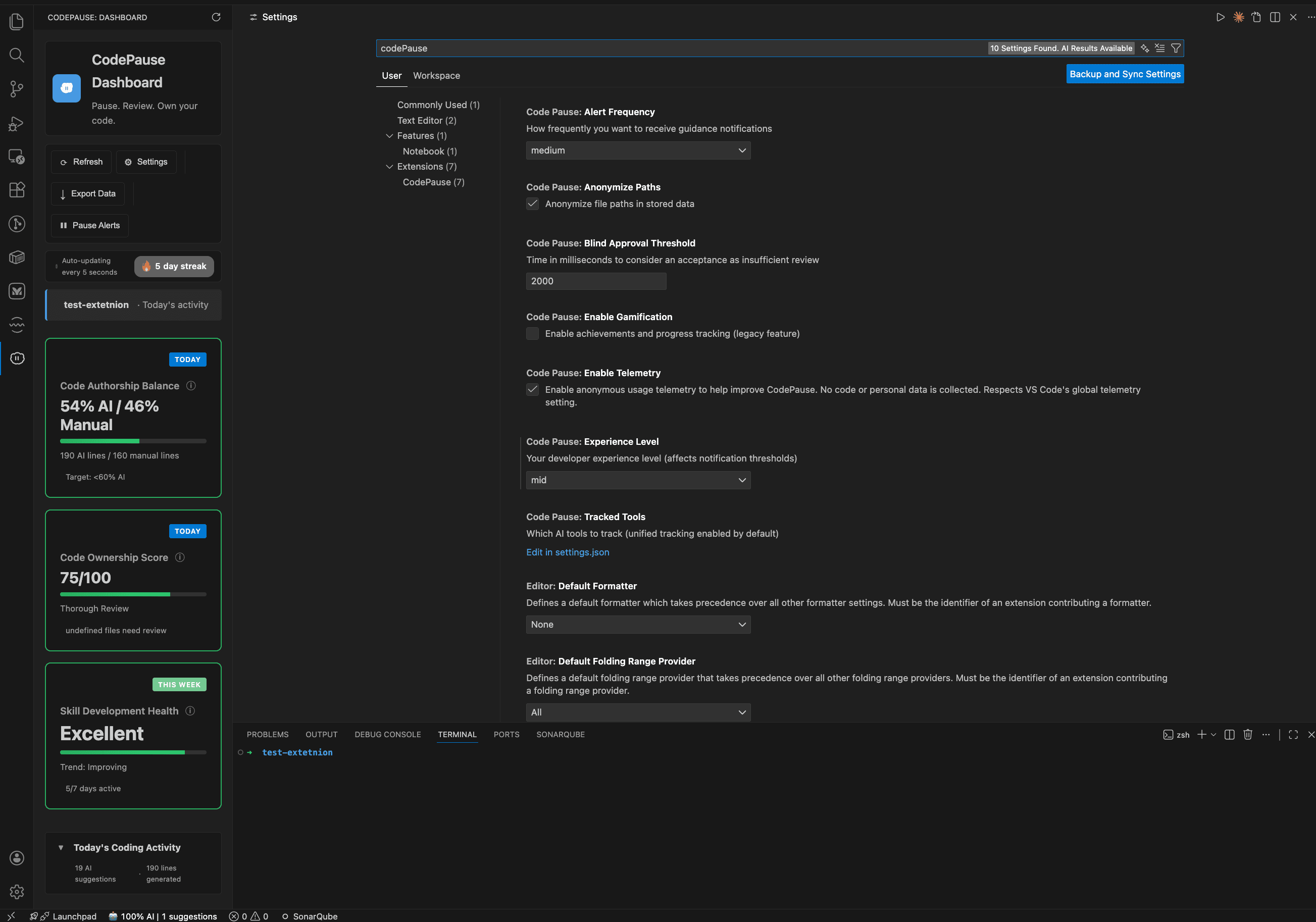
Task: Open the Source Control view
Action: coord(17,89)
